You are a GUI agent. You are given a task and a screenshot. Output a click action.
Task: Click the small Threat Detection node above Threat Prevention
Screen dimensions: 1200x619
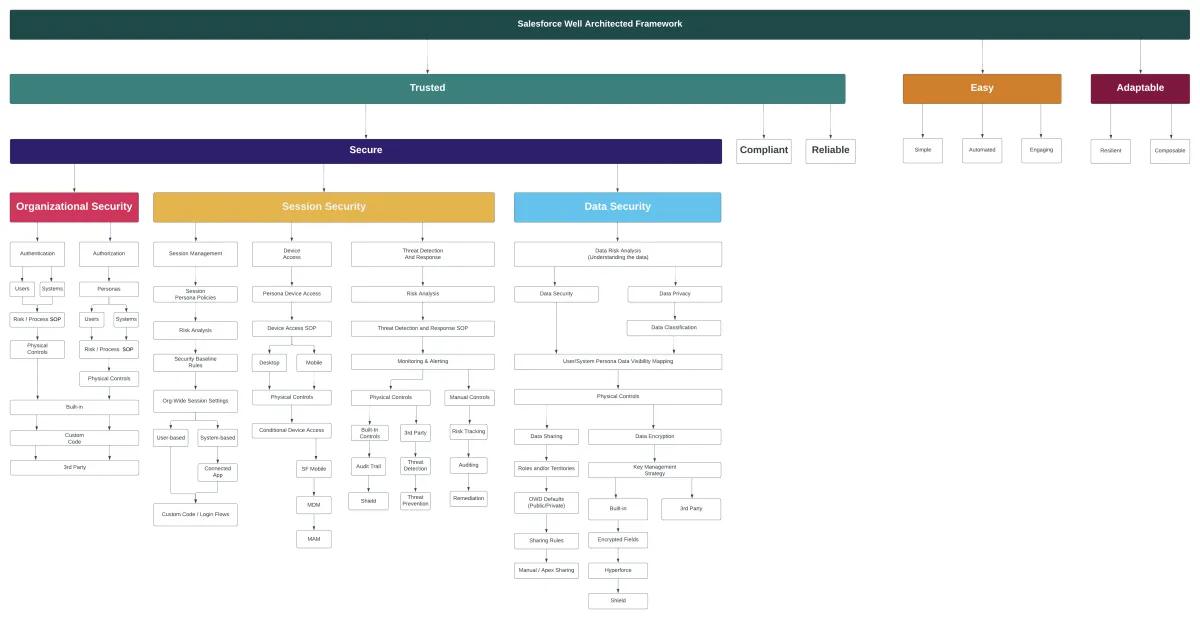(x=415, y=466)
